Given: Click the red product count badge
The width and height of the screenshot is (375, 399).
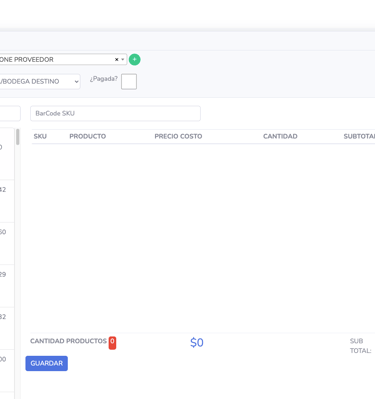Looking at the screenshot, I should coord(112,343).
